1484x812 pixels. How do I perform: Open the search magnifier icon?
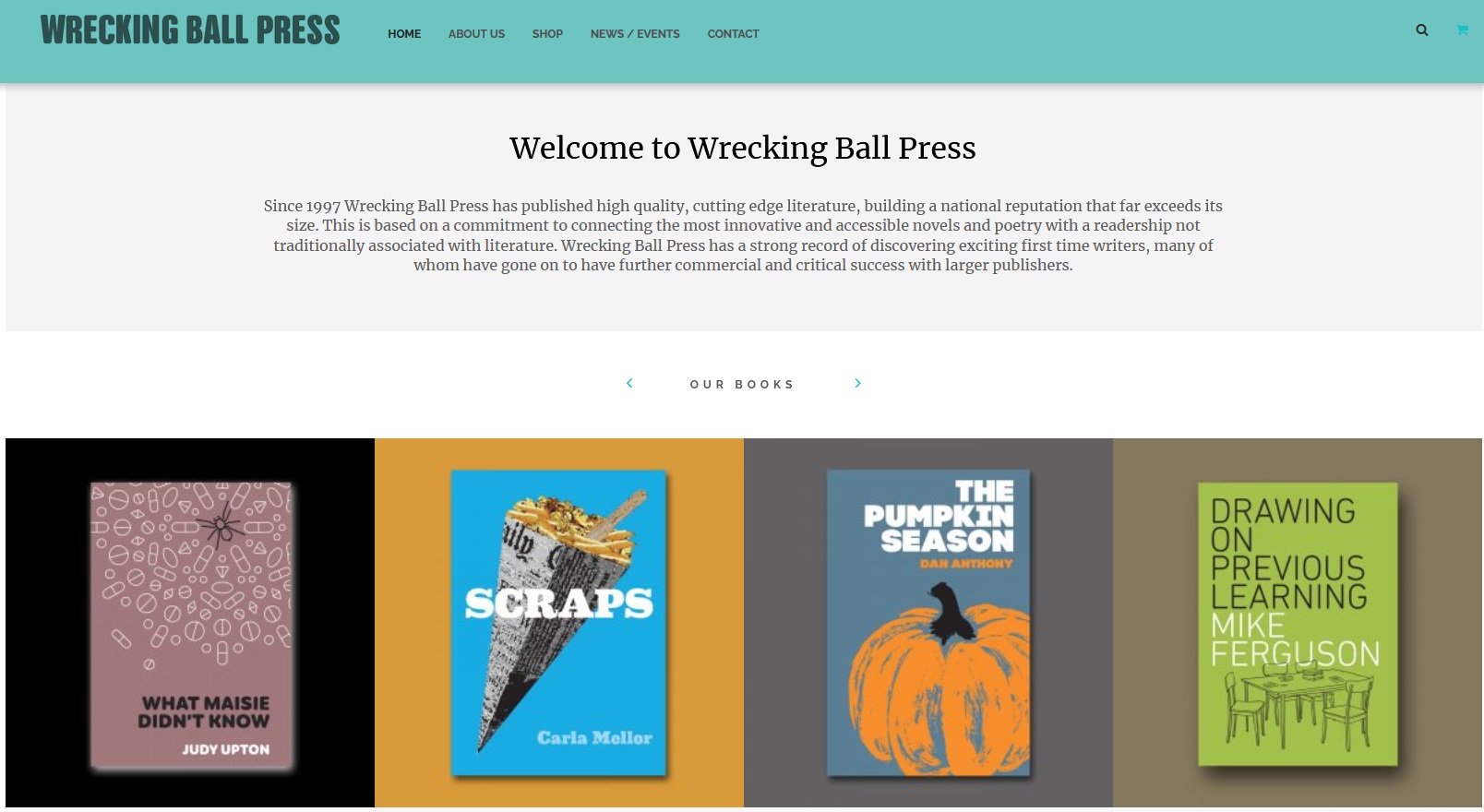coord(1422,30)
